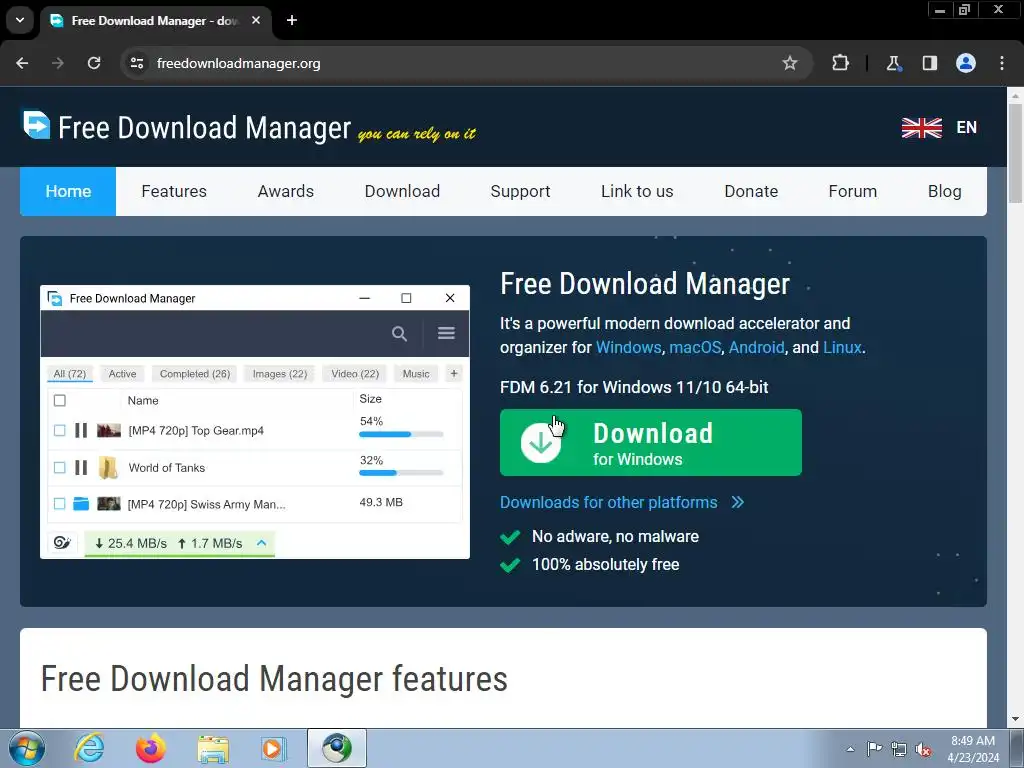Open the Forum nav item
The image size is (1024, 768).
tap(852, 191)
